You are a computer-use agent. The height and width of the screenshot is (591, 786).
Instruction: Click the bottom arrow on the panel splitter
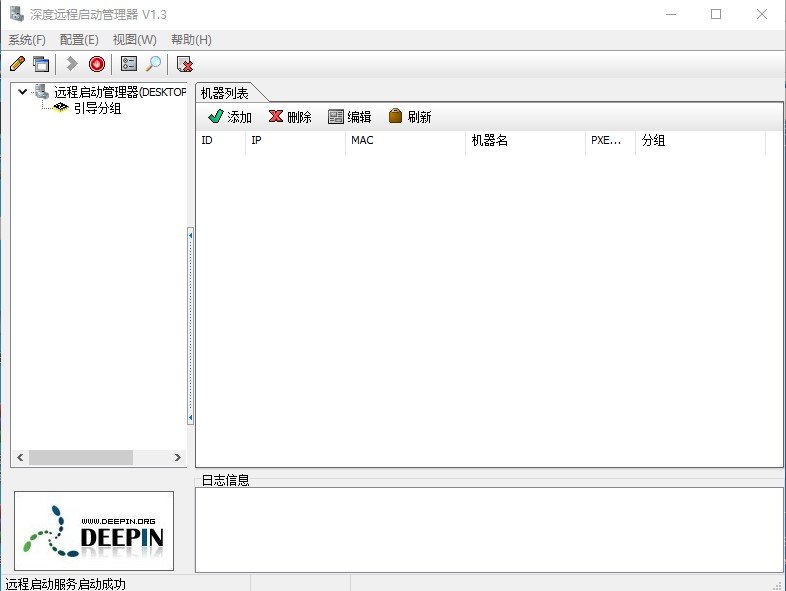tap(190, 418)
